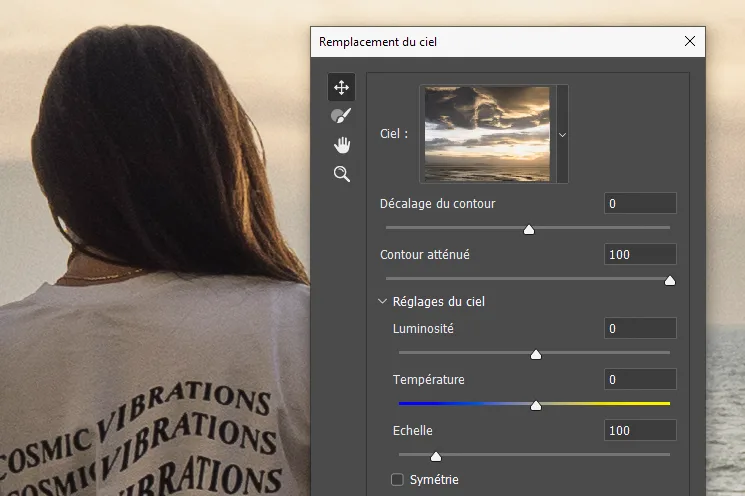Close the Remplacement du ciel dialog
This screenshot has height=496, width=745.
tap(689, 42)
